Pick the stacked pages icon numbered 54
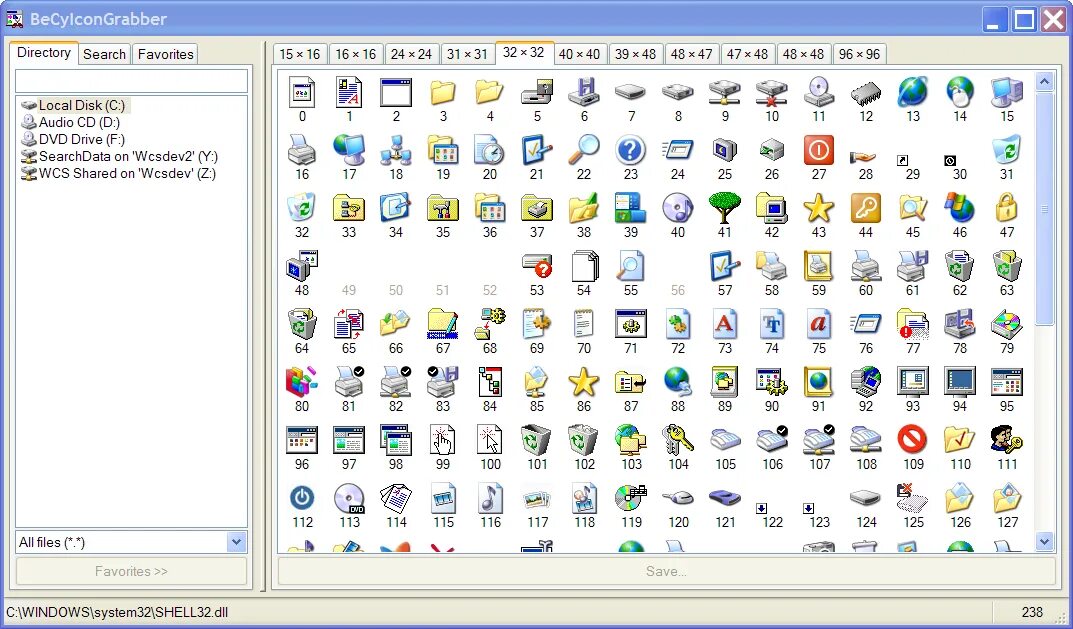The width and height of the screenshot is (1073, 629). 584,266
